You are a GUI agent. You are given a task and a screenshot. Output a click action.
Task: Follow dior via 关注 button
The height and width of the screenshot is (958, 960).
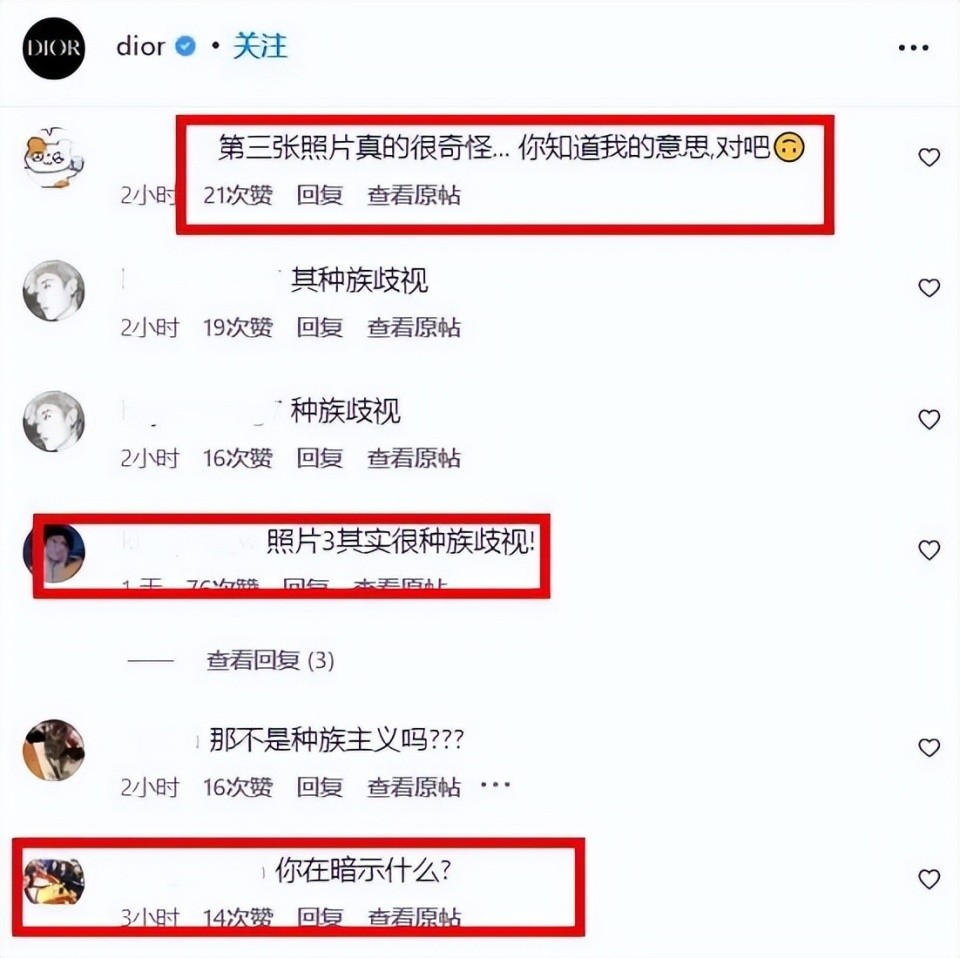click(x=260, y=47)
